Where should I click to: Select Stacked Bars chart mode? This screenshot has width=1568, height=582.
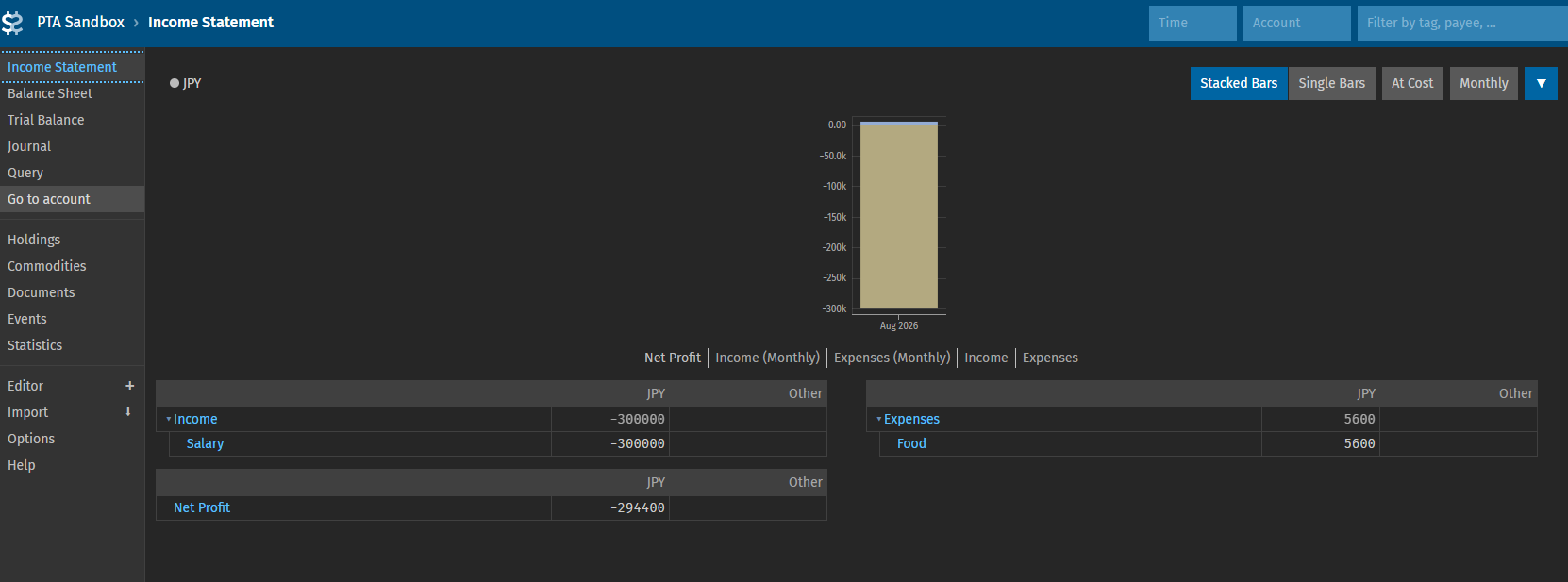pos(1239,83)
